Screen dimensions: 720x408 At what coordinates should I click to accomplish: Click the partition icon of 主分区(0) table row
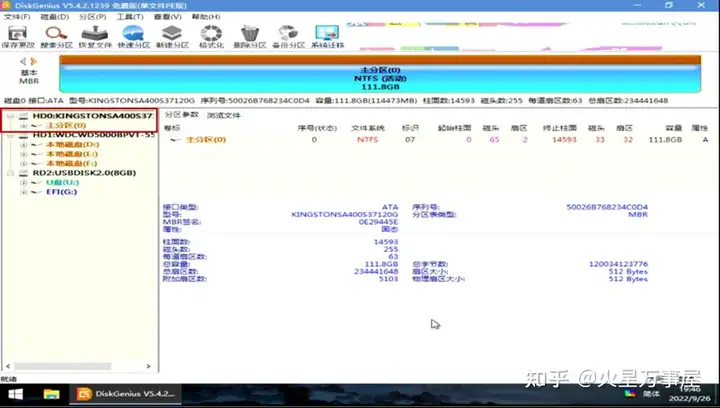[x=175, y=140]
